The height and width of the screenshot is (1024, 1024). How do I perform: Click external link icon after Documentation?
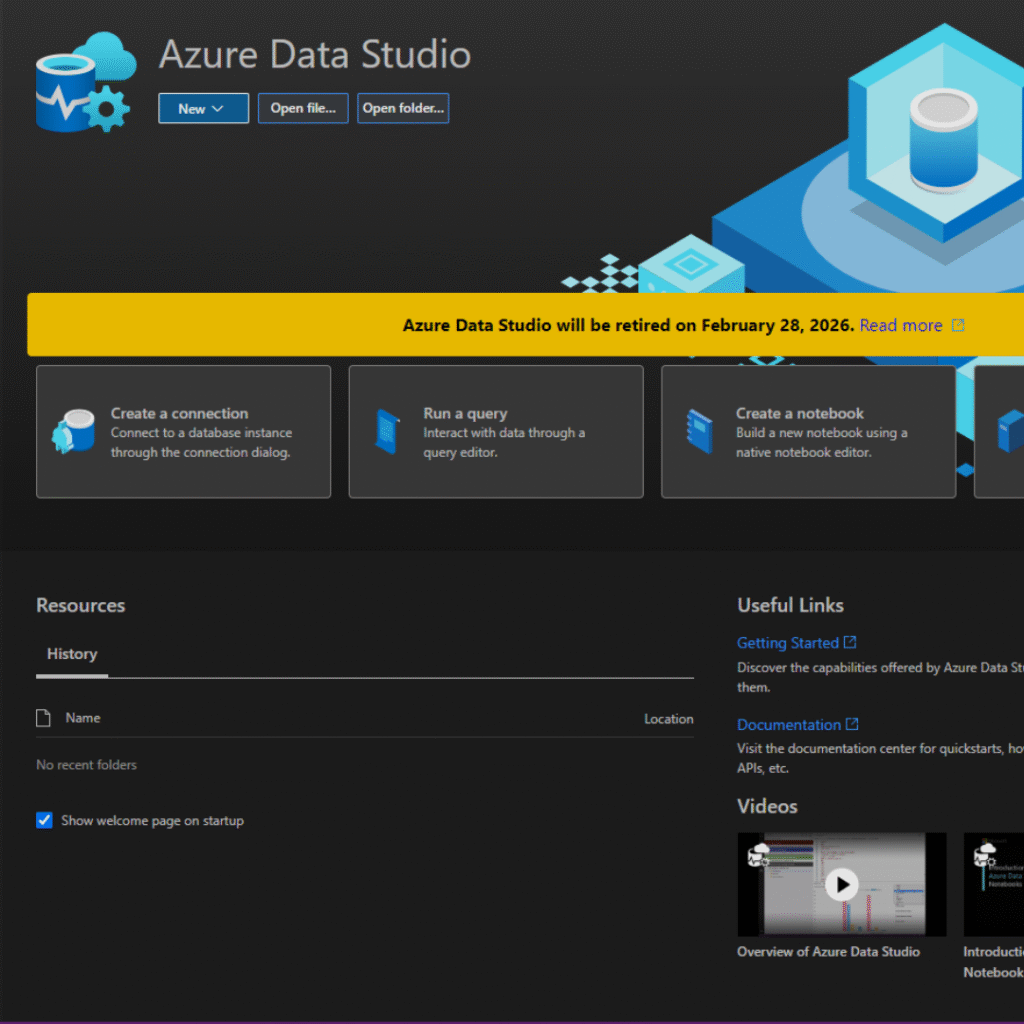point(852,725)
